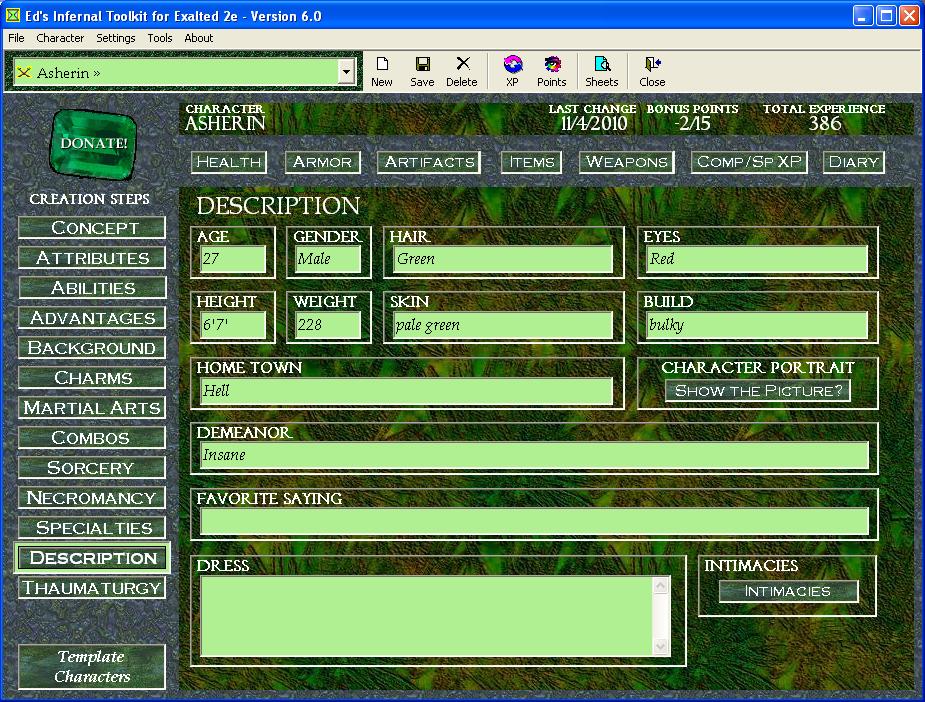This screenshot has height=702, width=925.
Task: Open the Character menu
Action: tap(60, 38)
